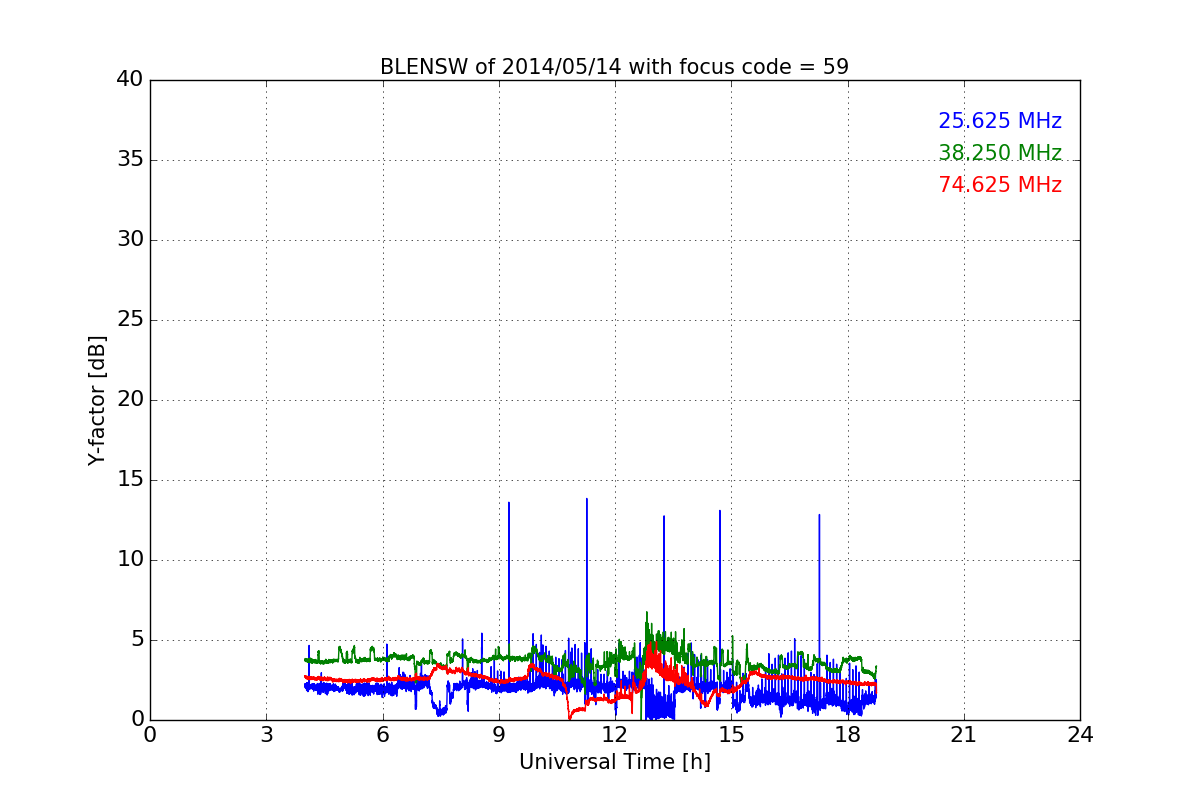Select the red '74.625 MHz' legend label
The width and height of the screenshot is (1200, 800).
(1000, 185)
